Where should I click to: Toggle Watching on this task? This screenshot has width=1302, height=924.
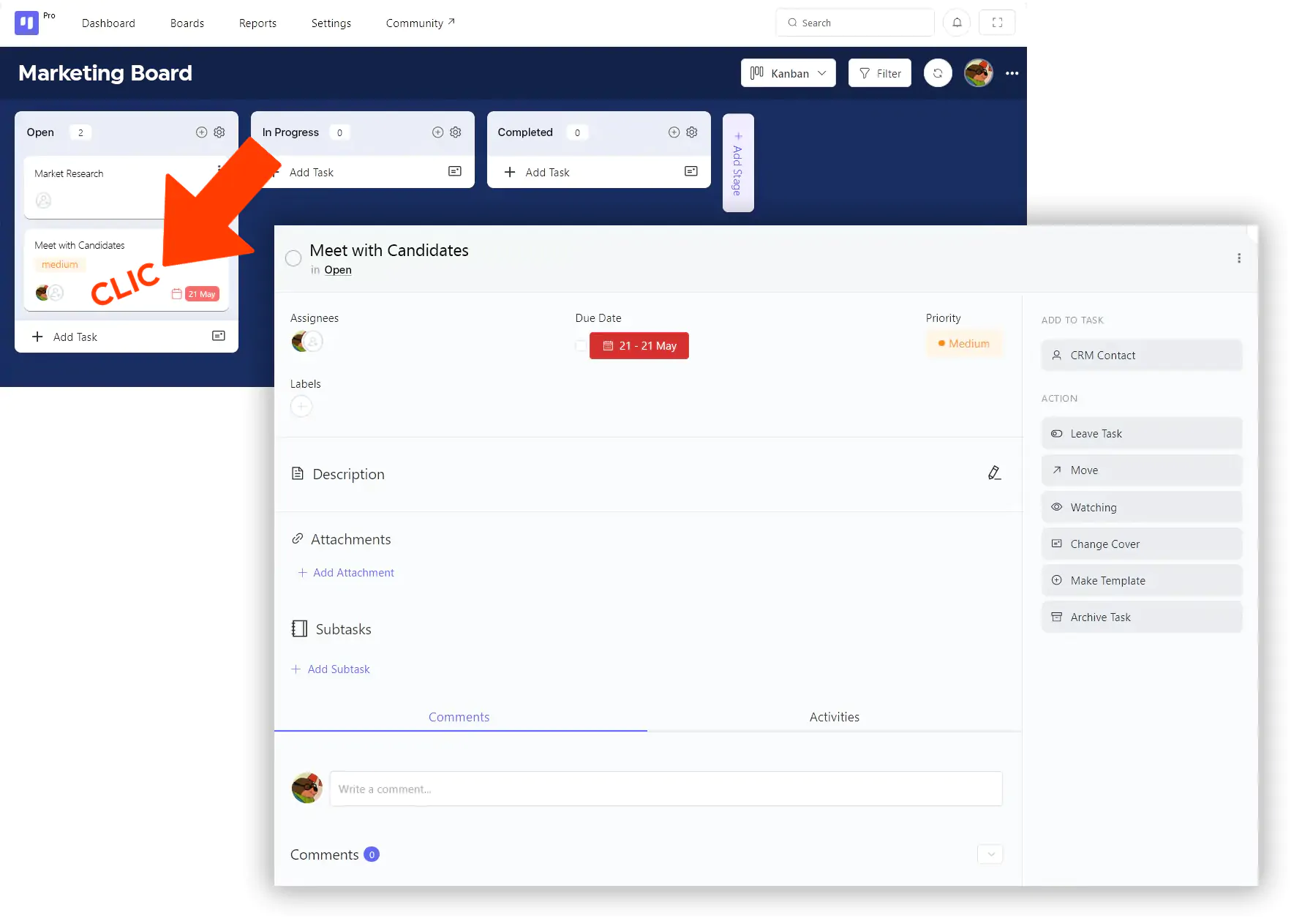tap(1141, 507)
